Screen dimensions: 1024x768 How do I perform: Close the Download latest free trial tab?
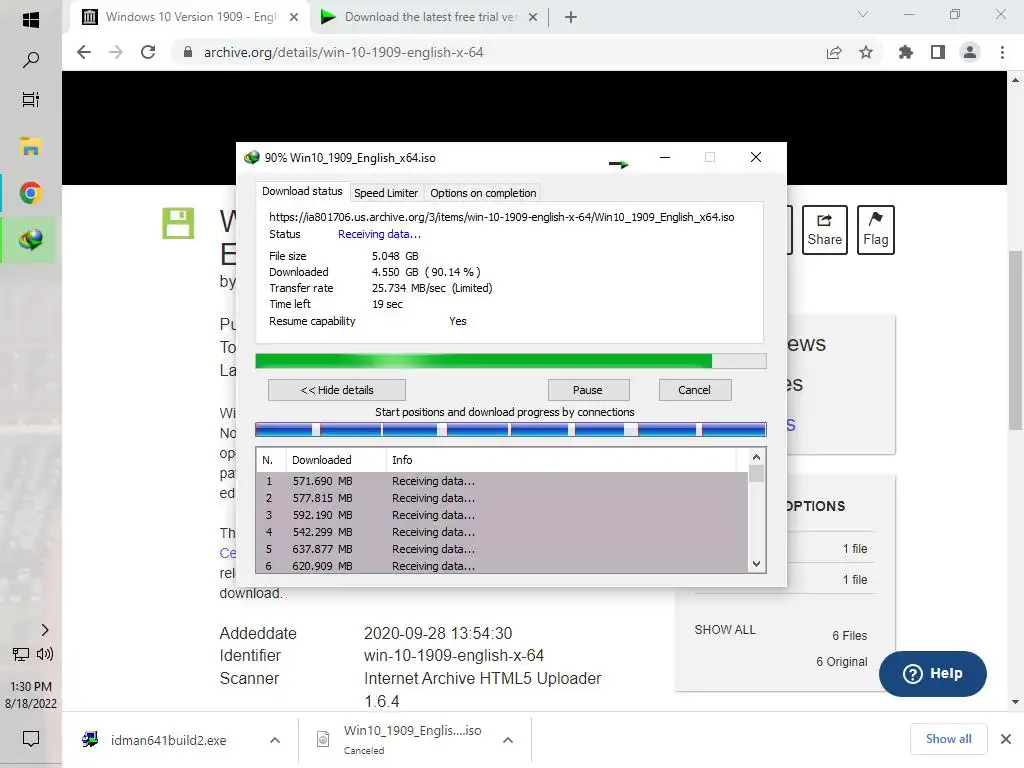533,17
